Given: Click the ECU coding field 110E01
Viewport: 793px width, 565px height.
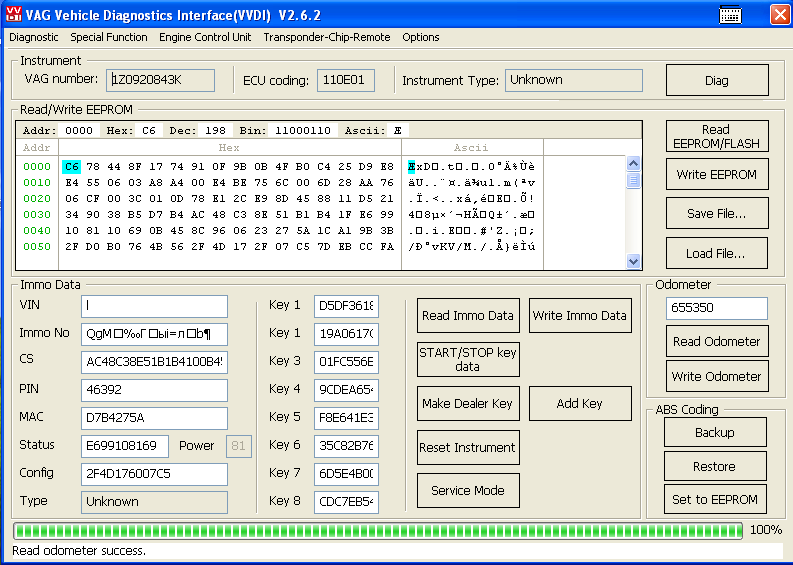Looking at the screenshot, I should click(x=346, y=80).
